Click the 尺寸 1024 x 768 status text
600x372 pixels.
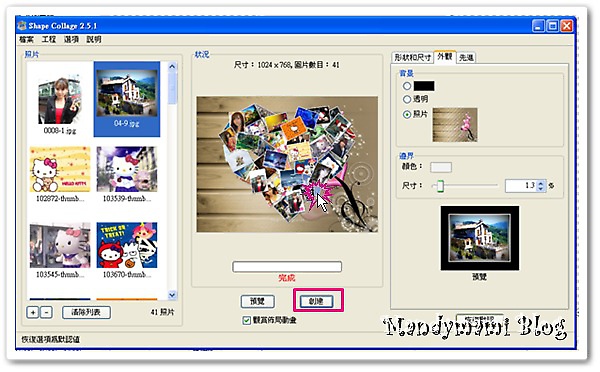[287, 65]
